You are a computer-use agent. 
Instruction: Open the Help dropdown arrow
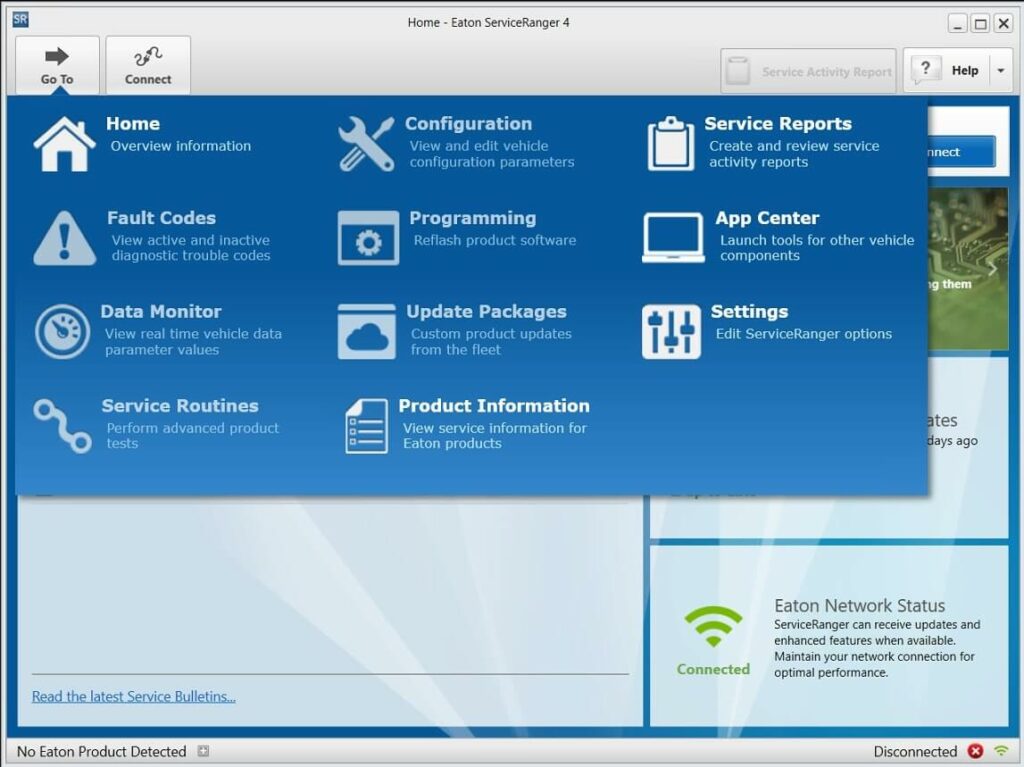[1000, 70]
